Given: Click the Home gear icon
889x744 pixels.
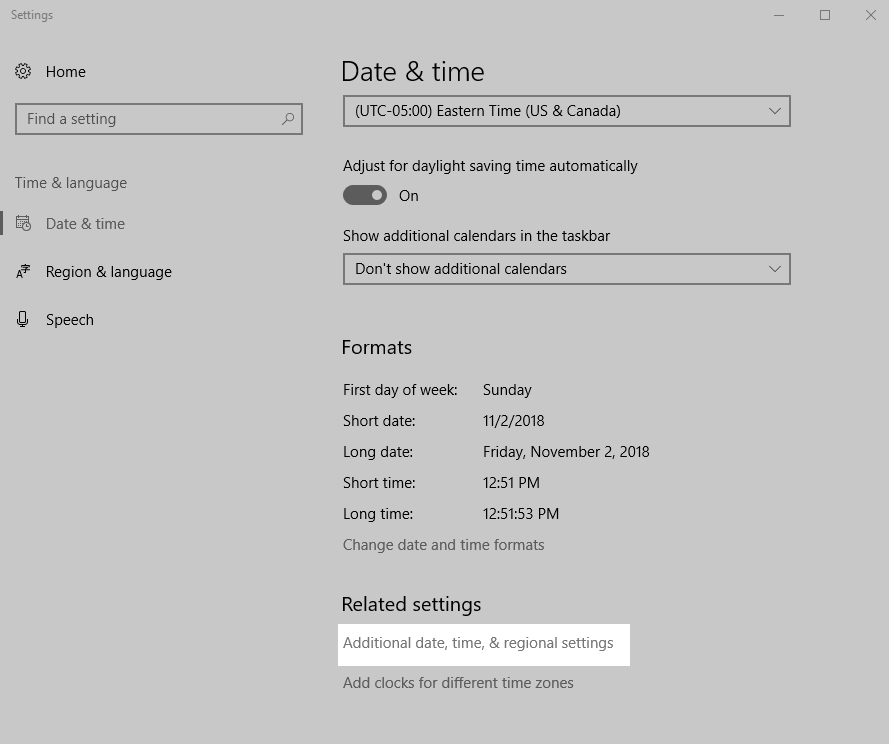Looking at the screenshot, I should click(x=23, y=72).
